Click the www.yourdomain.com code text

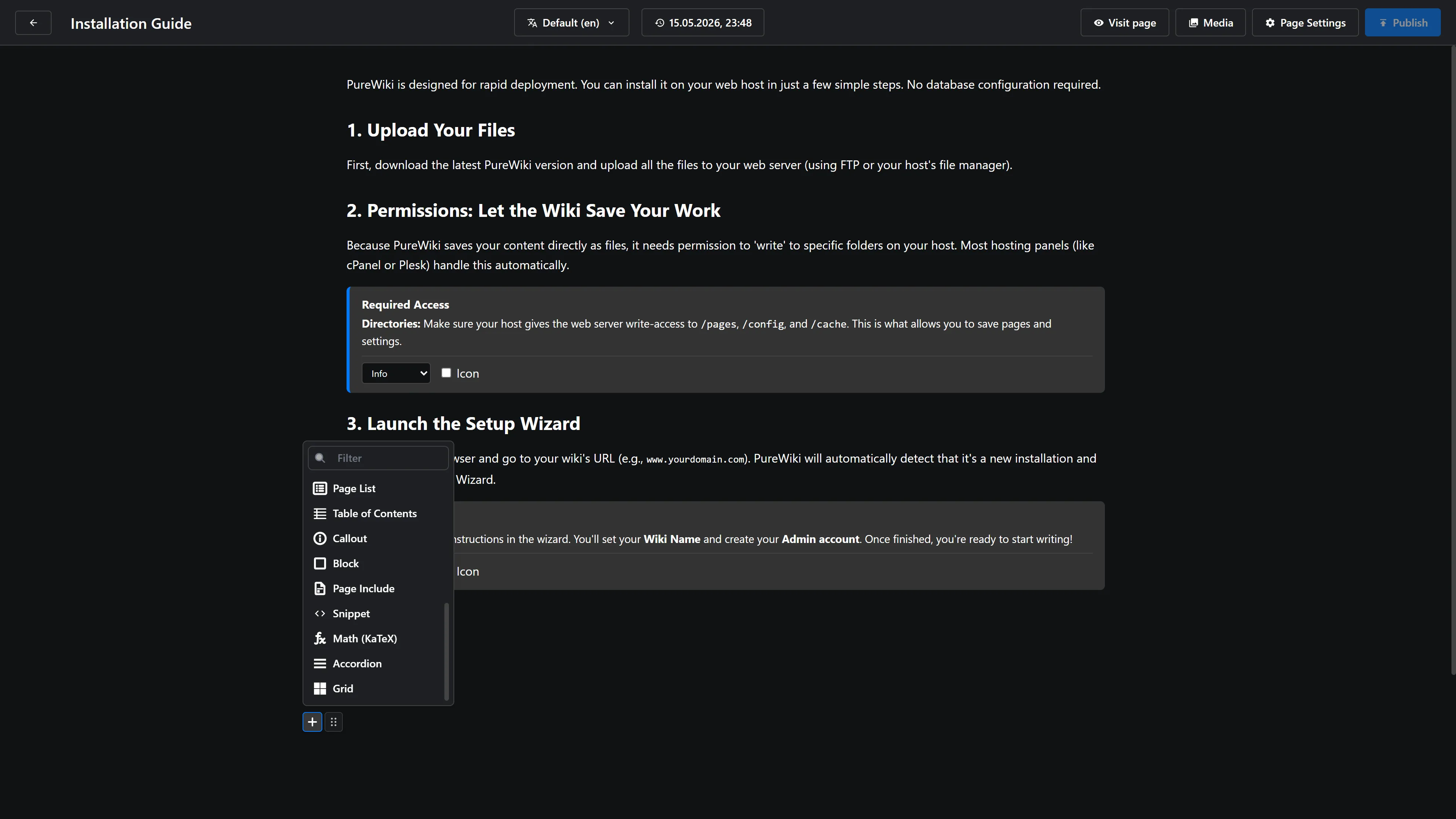[x=696, y=460]
